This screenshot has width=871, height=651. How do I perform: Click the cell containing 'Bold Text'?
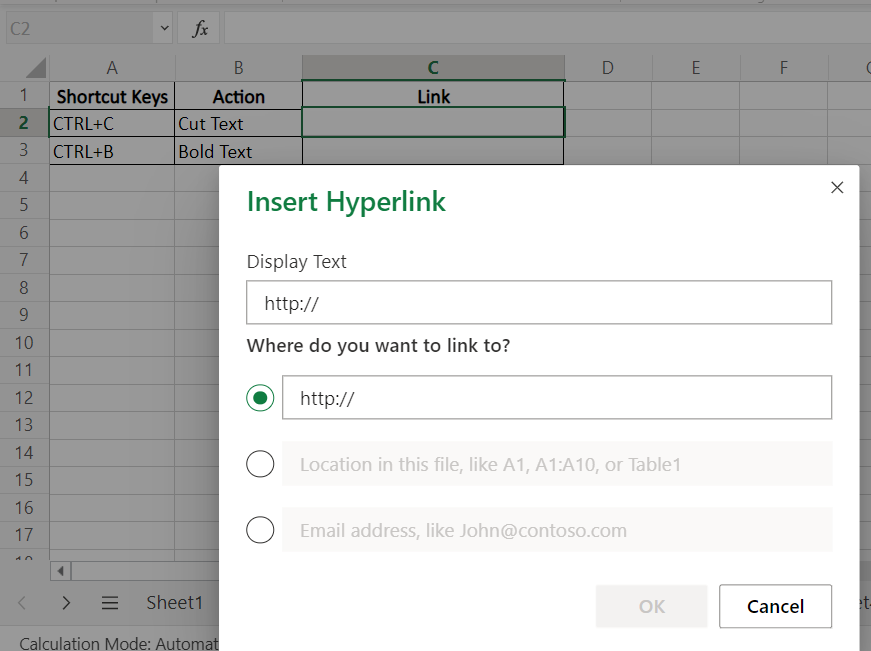(238, 150)
